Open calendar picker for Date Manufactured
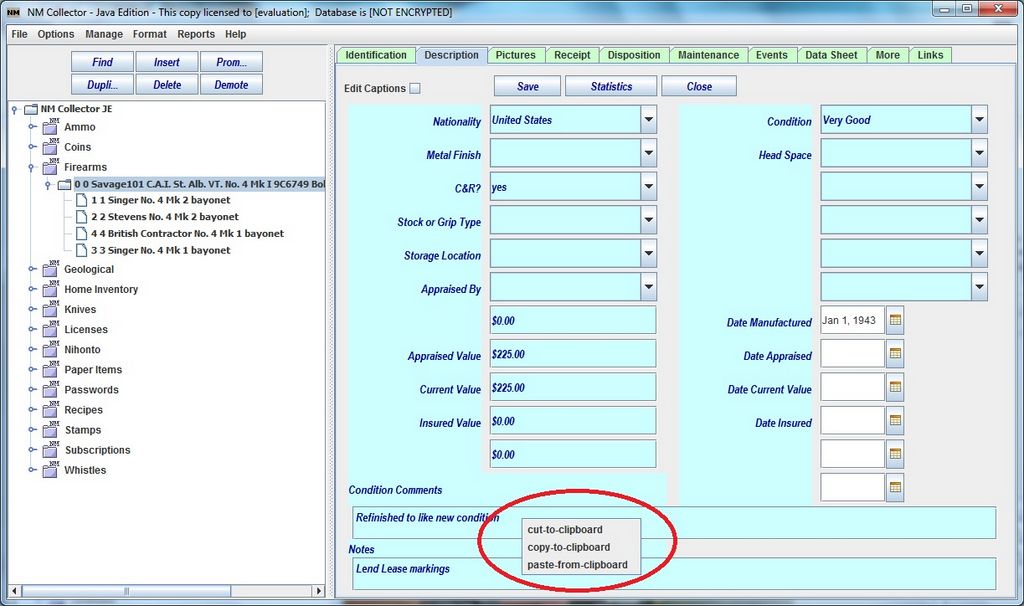Screen dimensions: 1024x606 [895, 321]
